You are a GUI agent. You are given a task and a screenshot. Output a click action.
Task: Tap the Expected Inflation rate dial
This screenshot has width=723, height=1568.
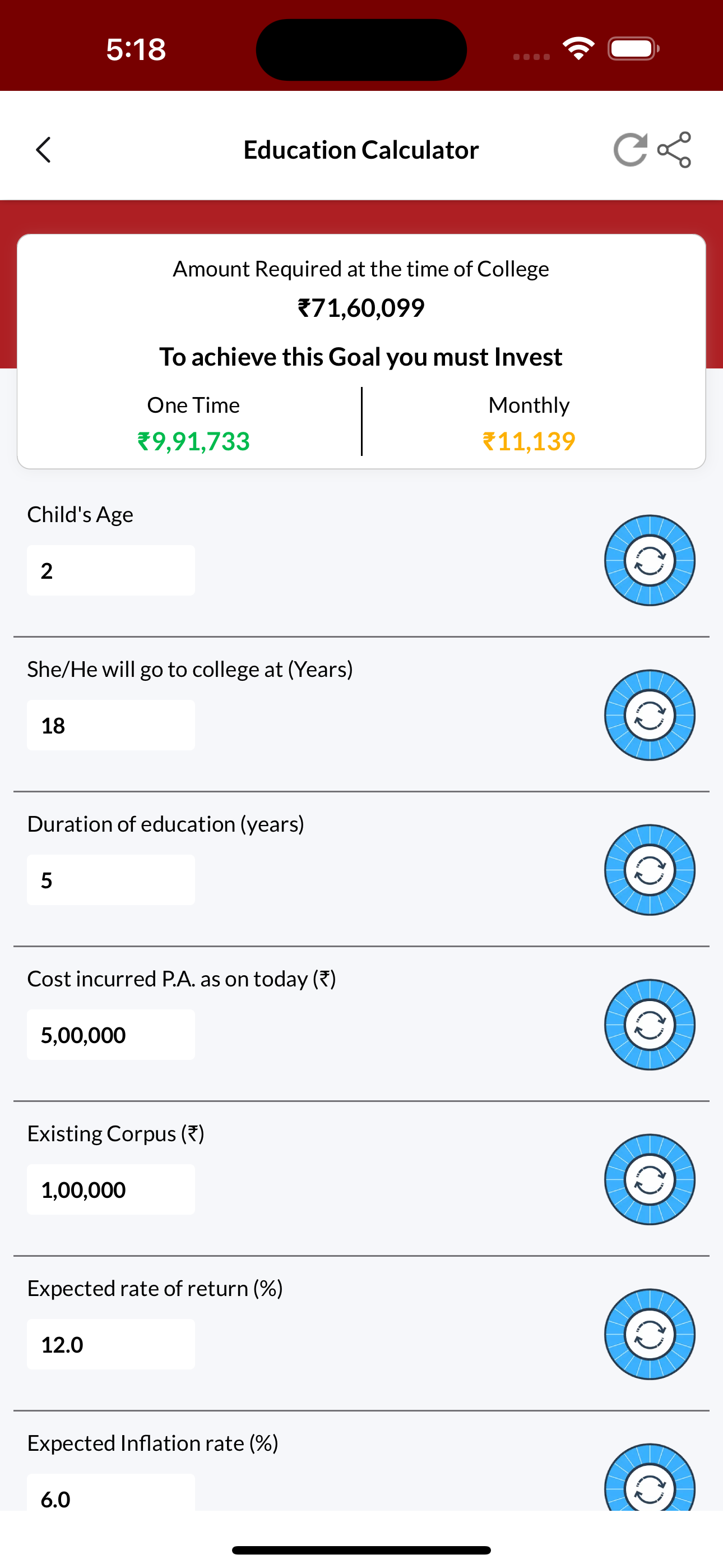pyautogui.click(x=650, y=1478)
